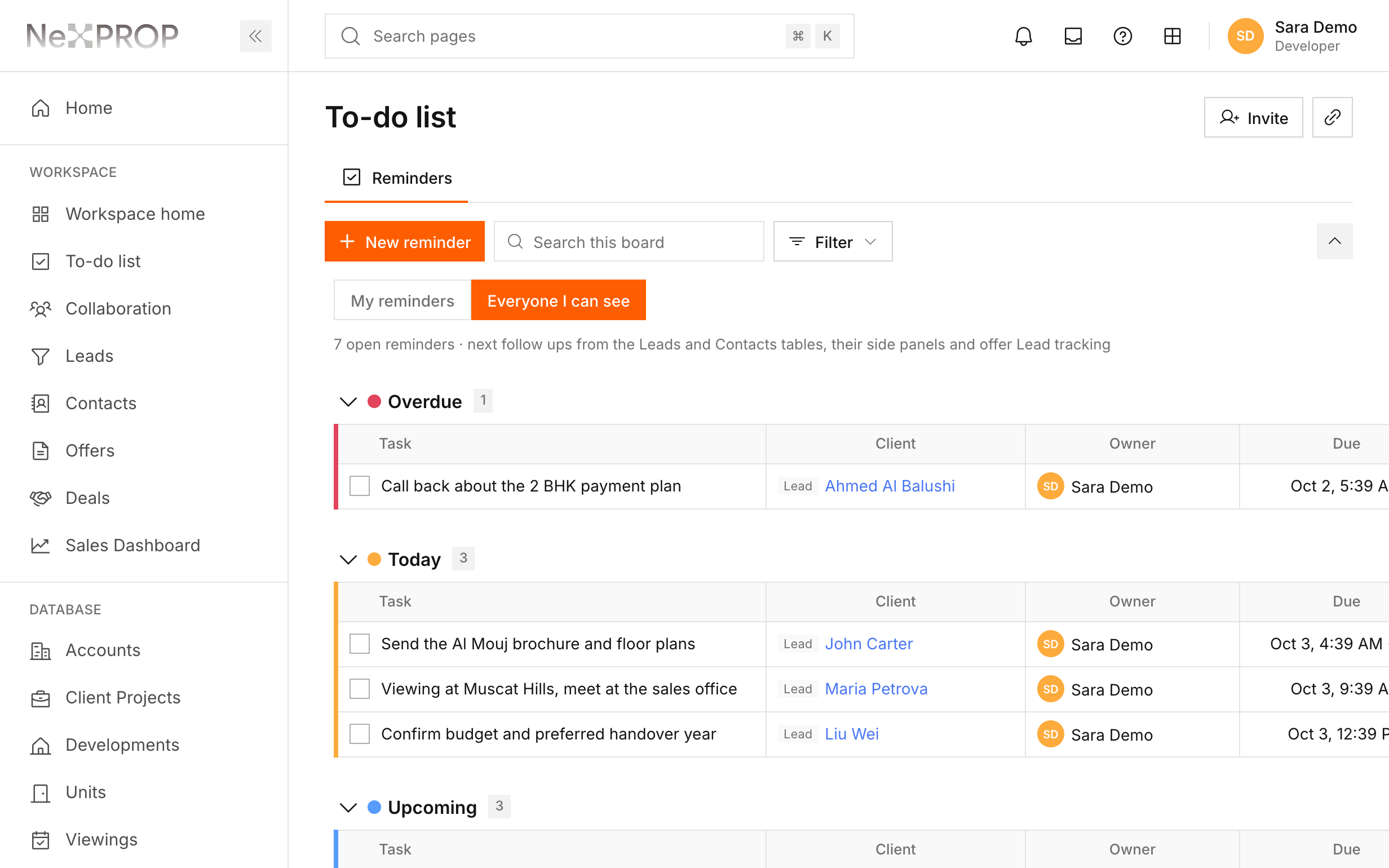The height and width of the screenshot is (868, 1389).
Task: Click the Deals handshake icon
Action: click(40, 498)
